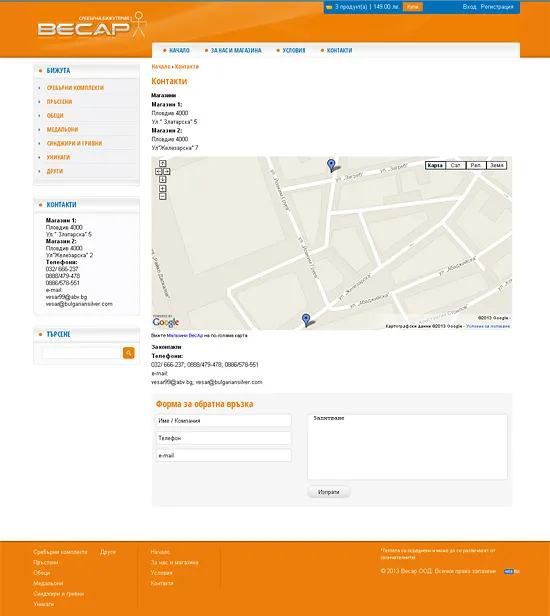Focus the sidebar search text field

pos(81,353)
